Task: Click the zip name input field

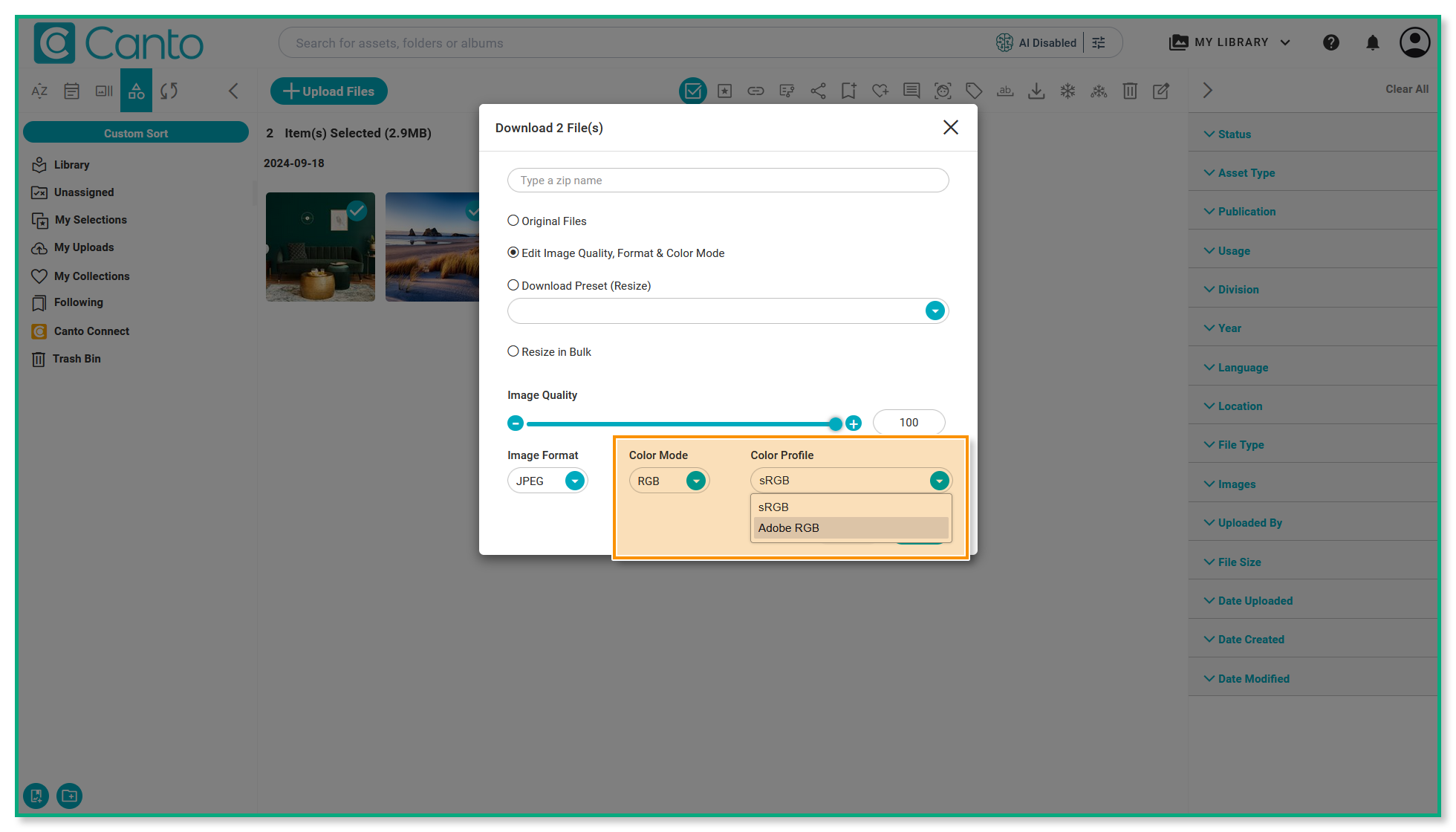Action: [x=727, y=181]
